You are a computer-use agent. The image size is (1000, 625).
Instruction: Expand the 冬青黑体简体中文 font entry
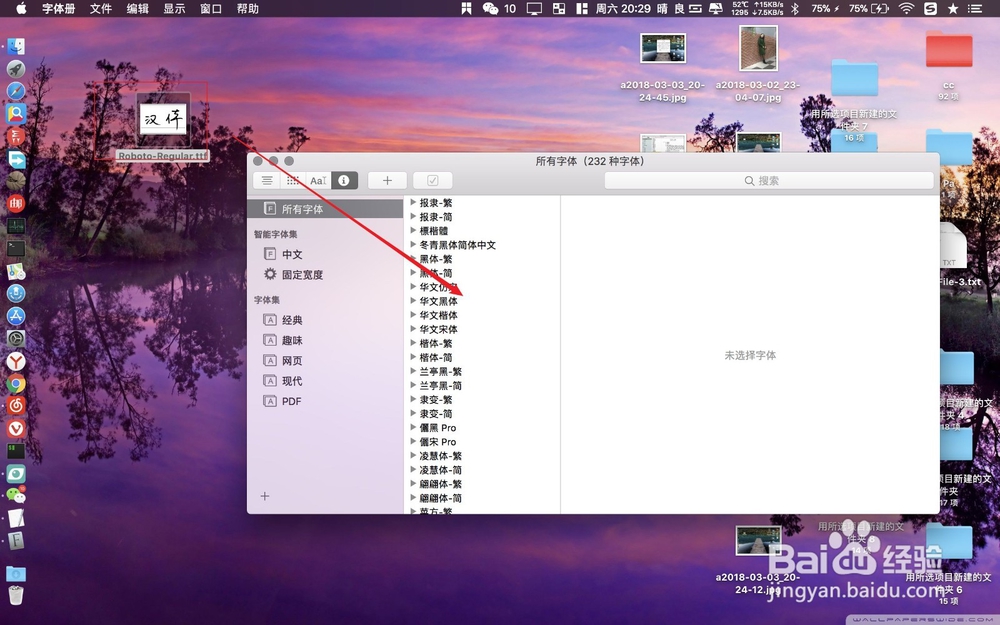[412, 245]
